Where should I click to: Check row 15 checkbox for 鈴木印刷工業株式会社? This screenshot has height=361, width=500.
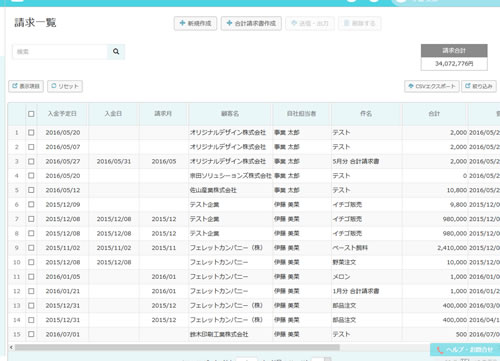(31, 334)
